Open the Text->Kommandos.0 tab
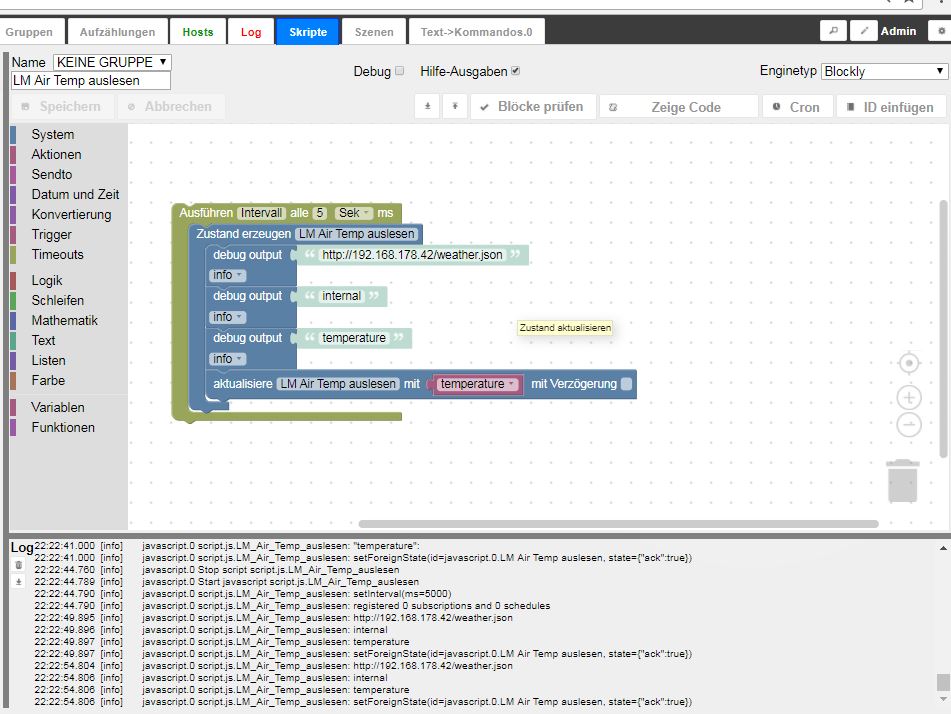 [477, 32]
